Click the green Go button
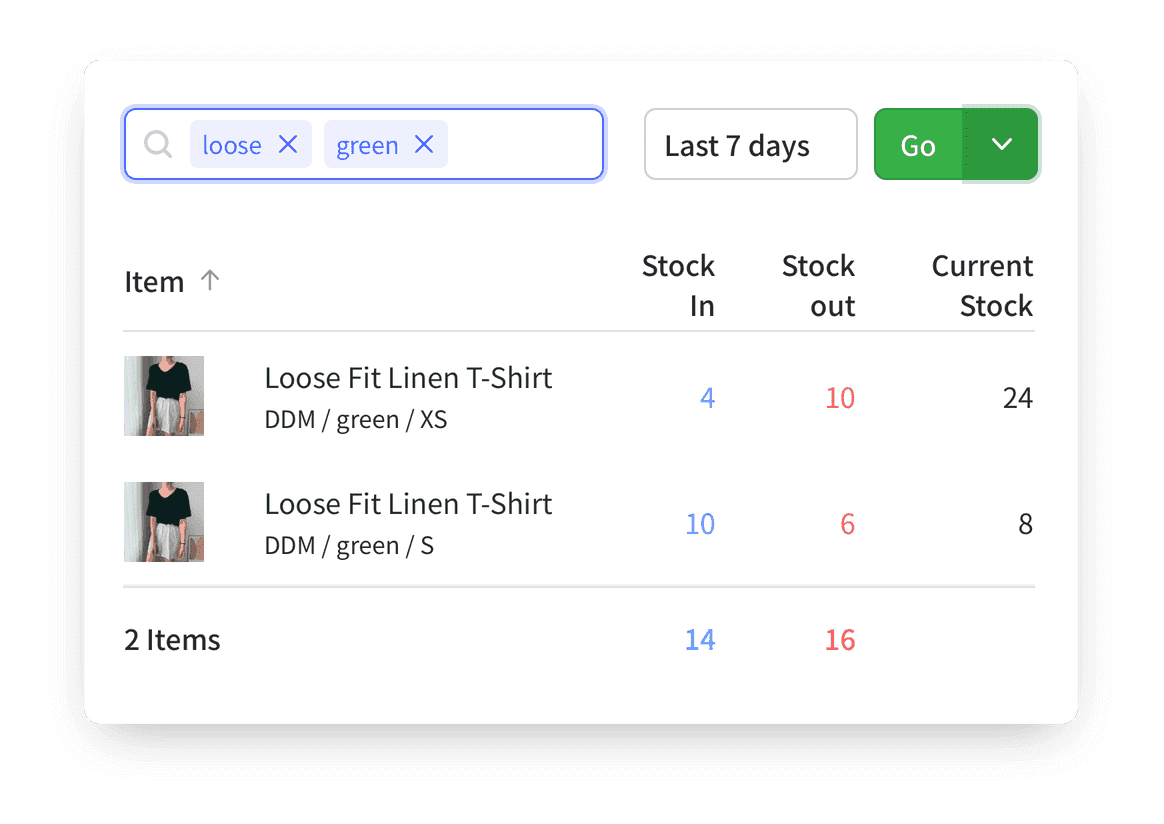The height and width of the screenshot is (824, 1164). point(917,144)
